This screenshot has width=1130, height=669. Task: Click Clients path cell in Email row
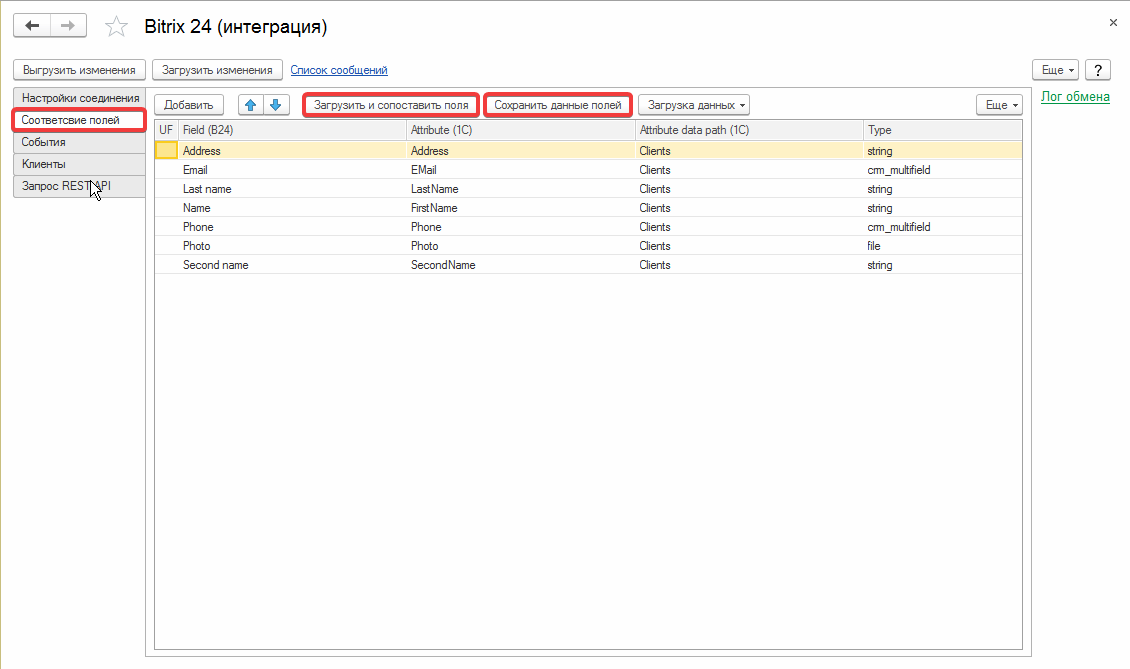click(x=749, y=170)
